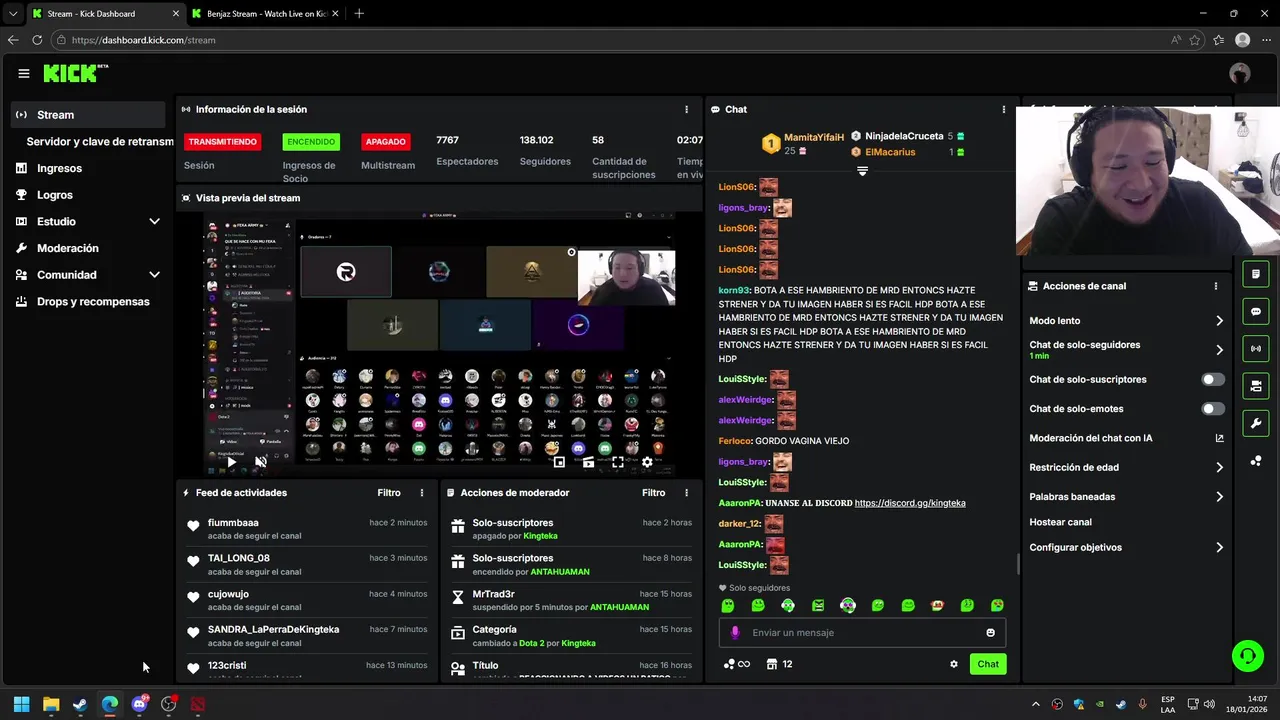Click the browser address bar
Viewport: 1280px width, 720px height.
coord(610,40)
